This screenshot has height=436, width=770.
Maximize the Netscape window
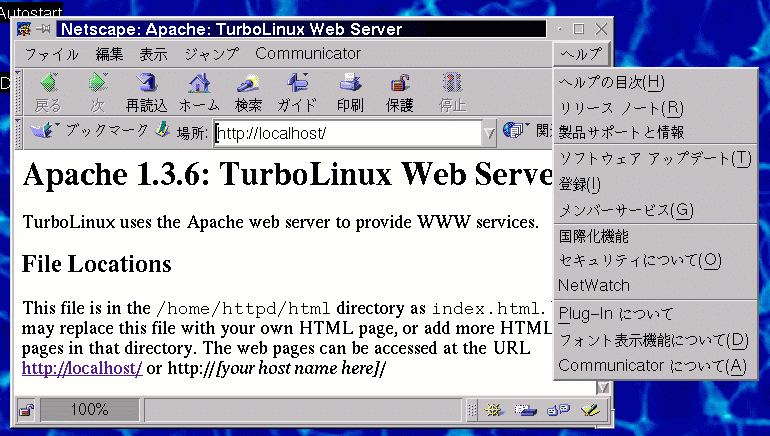point(579,29)
